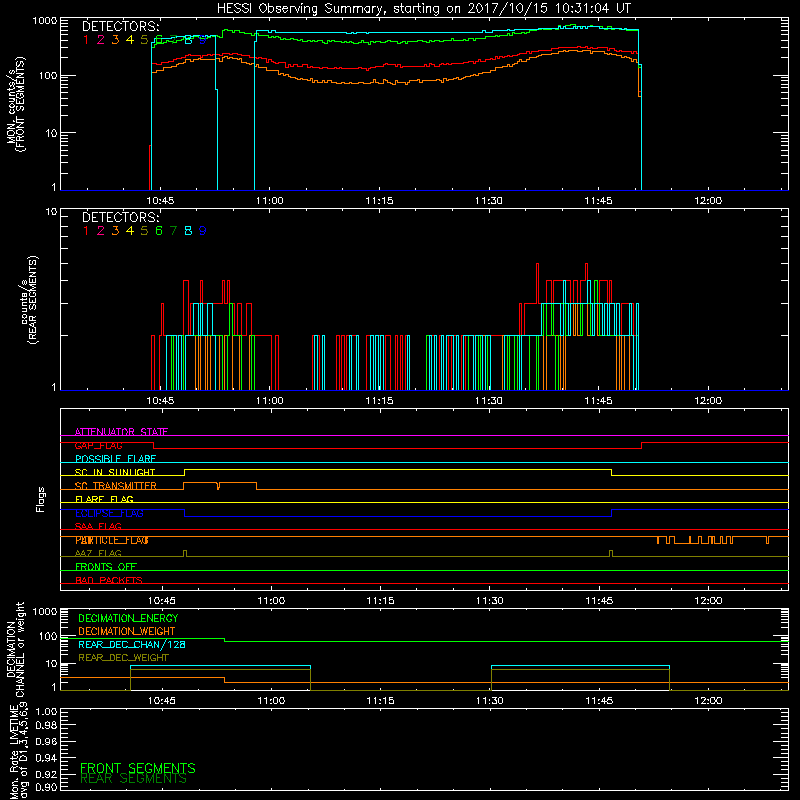Click the AAZ_FLAG label
800x800 pixels.
(x=98, y=554)
